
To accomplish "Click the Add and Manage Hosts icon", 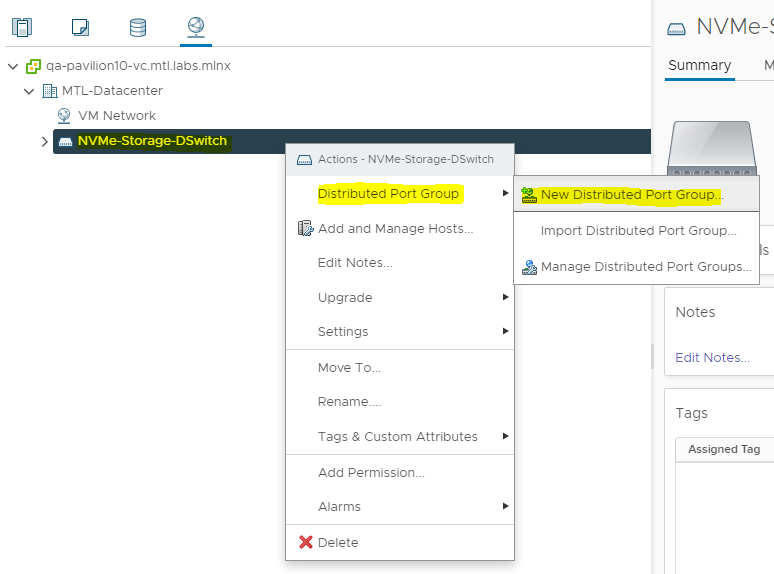I will (306, 229).
